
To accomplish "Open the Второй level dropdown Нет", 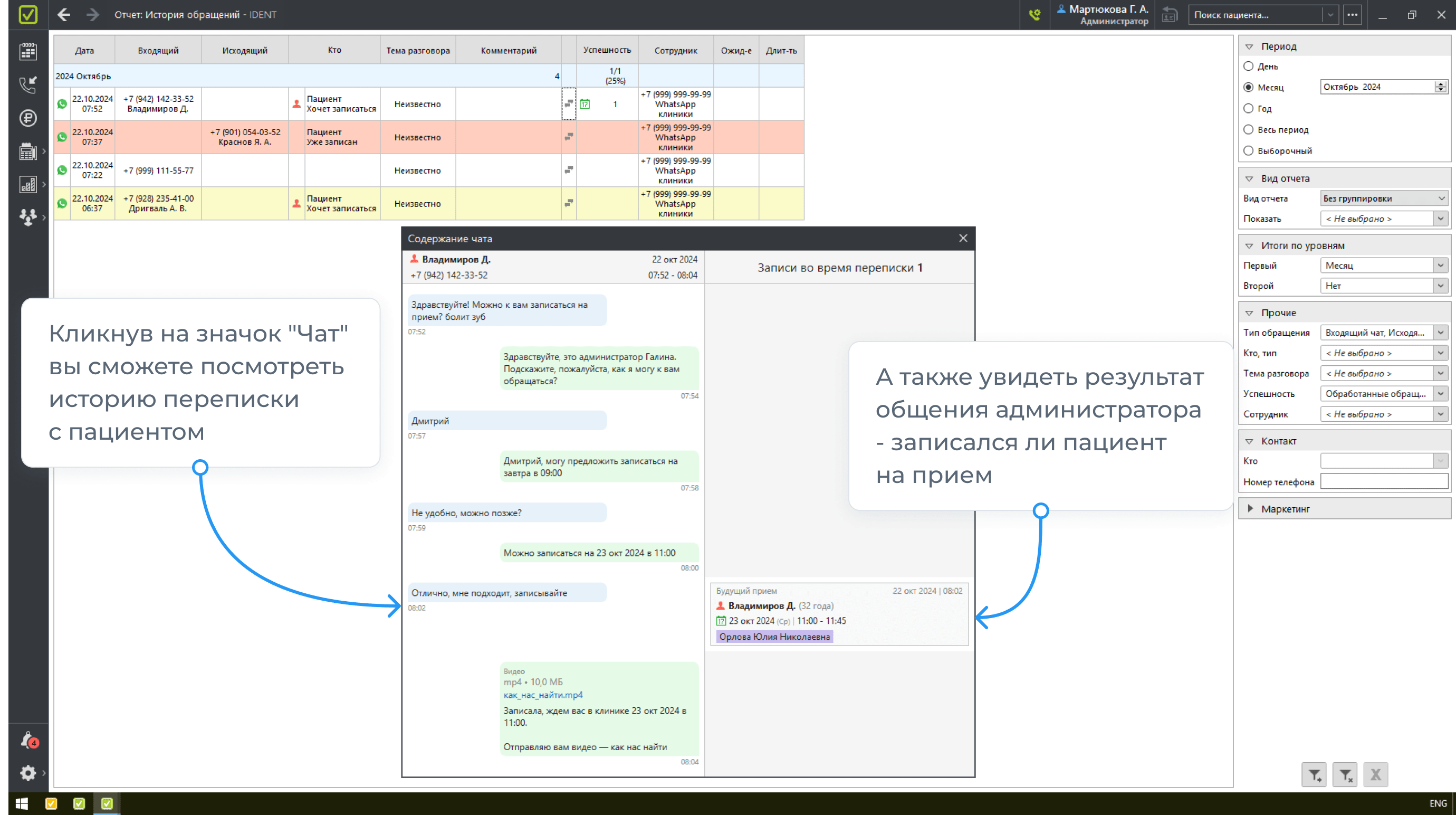I will (1384, 286).
